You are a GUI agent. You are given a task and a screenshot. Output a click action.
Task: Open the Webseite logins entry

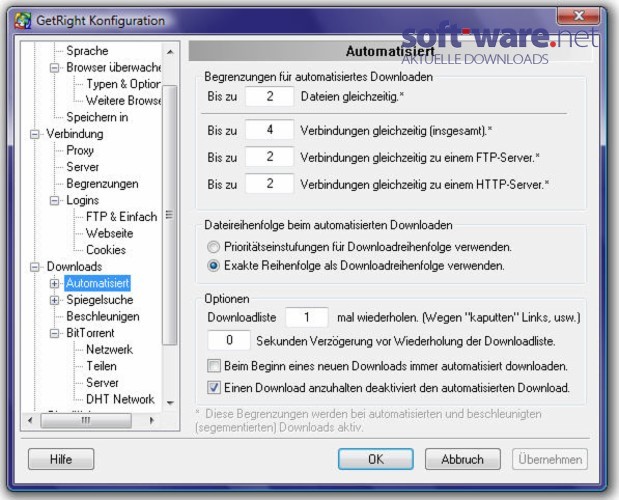click(x=109, y=233)
